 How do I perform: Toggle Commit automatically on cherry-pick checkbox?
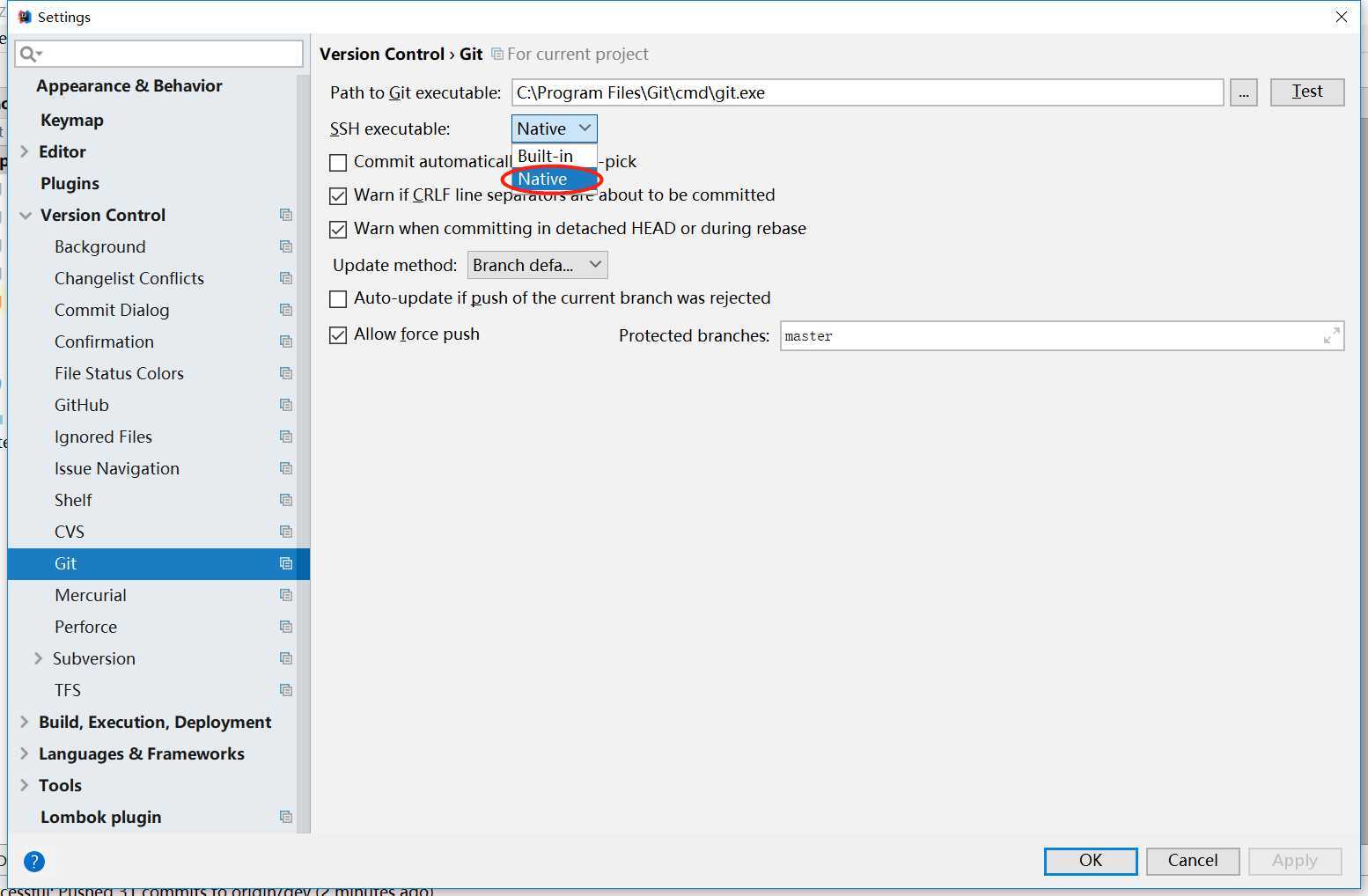tap(338, 163)
